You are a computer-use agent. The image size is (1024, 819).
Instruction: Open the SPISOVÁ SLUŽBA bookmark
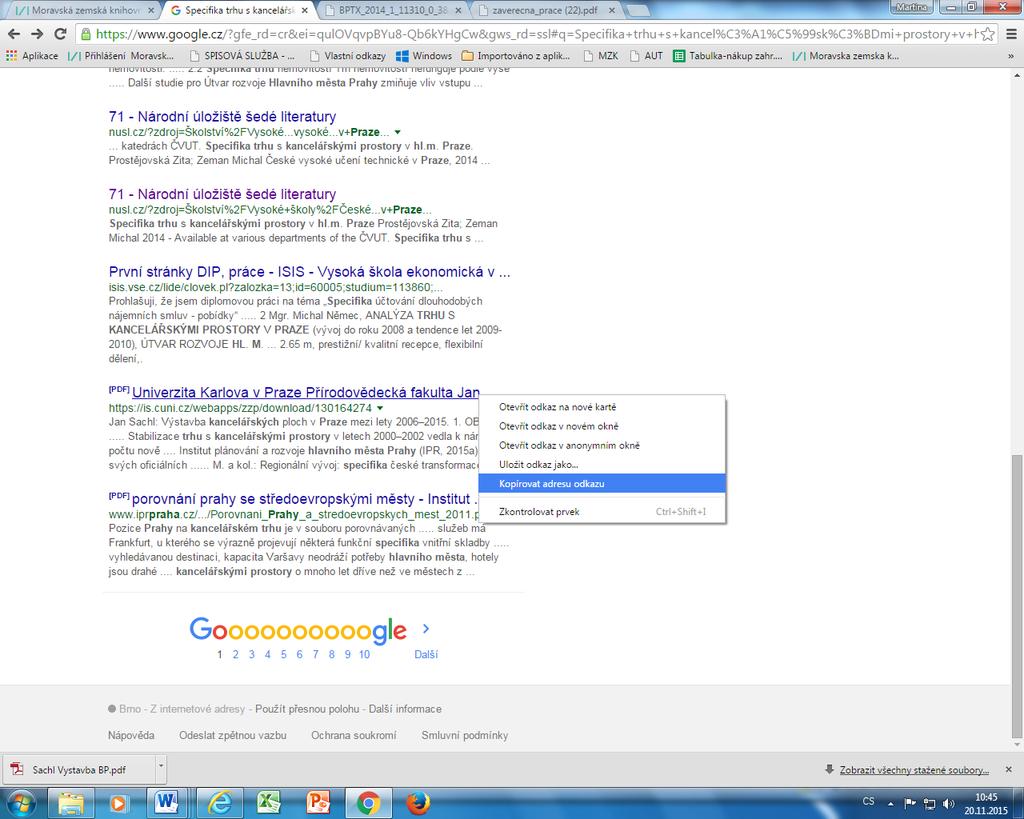pyautogui.click(x=242, y=56)
